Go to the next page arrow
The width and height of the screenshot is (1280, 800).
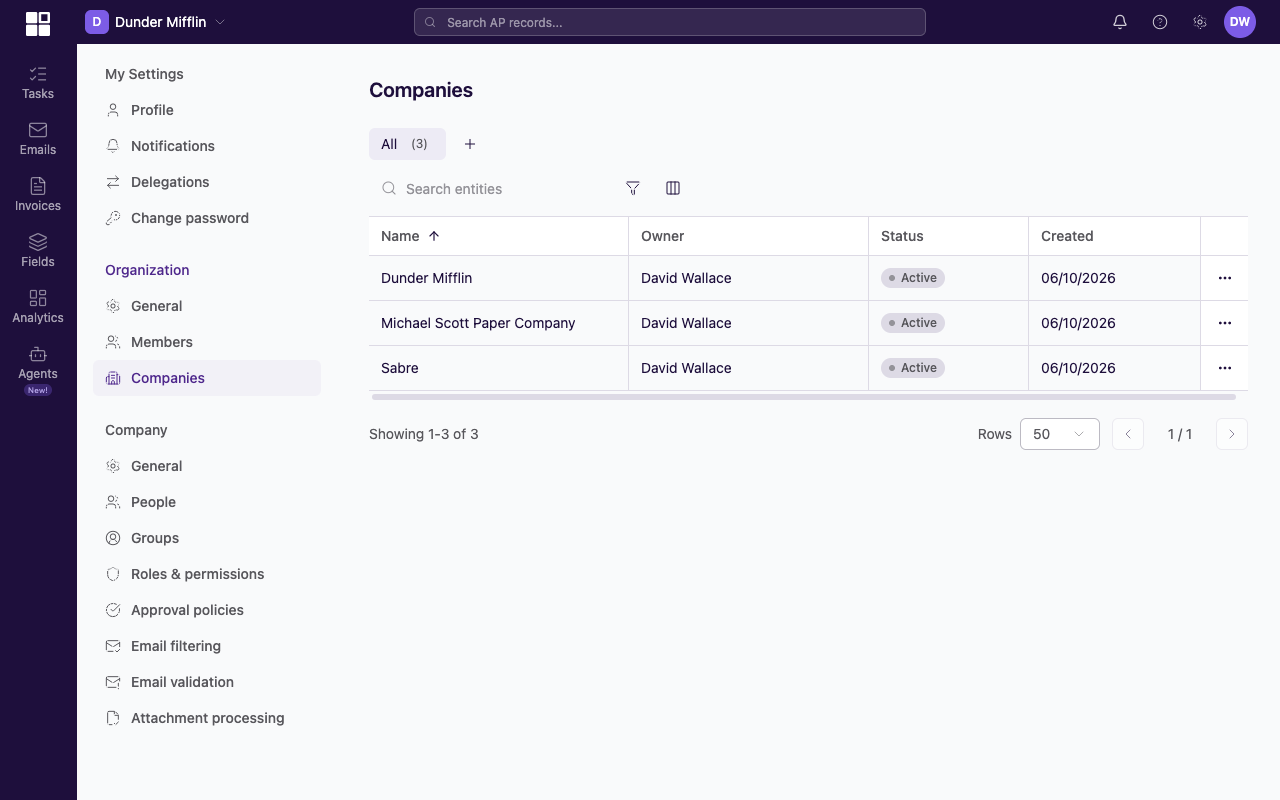pyautogui.click(x=1232, y=434)
